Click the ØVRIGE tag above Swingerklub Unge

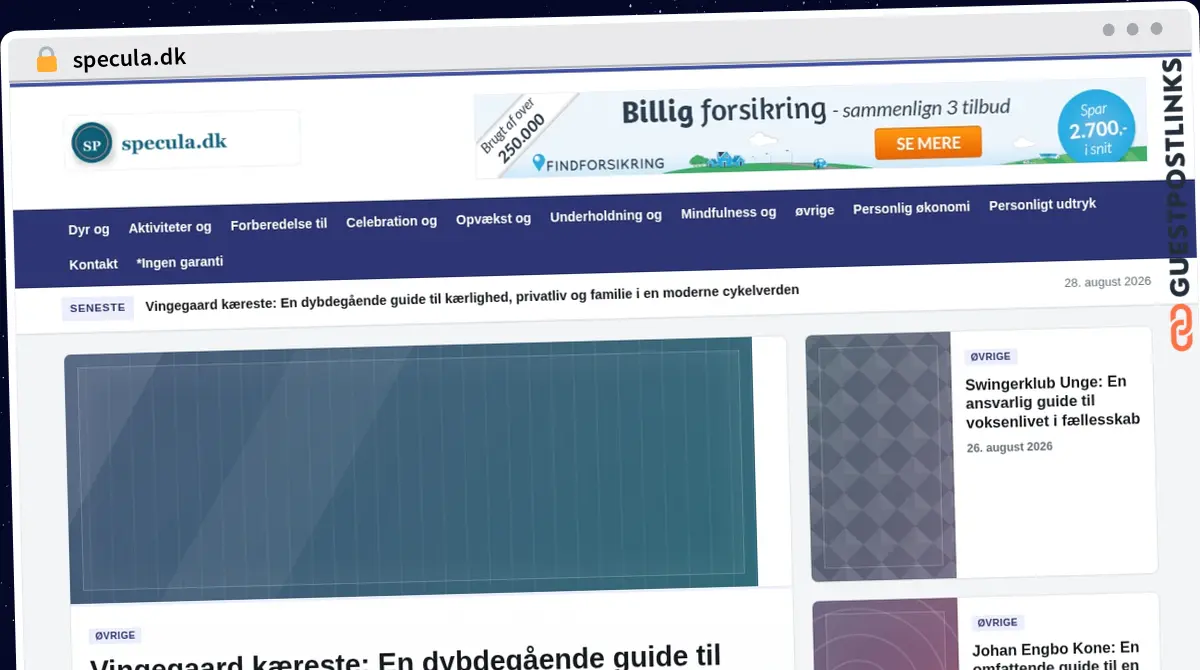(x=991, y=356)
